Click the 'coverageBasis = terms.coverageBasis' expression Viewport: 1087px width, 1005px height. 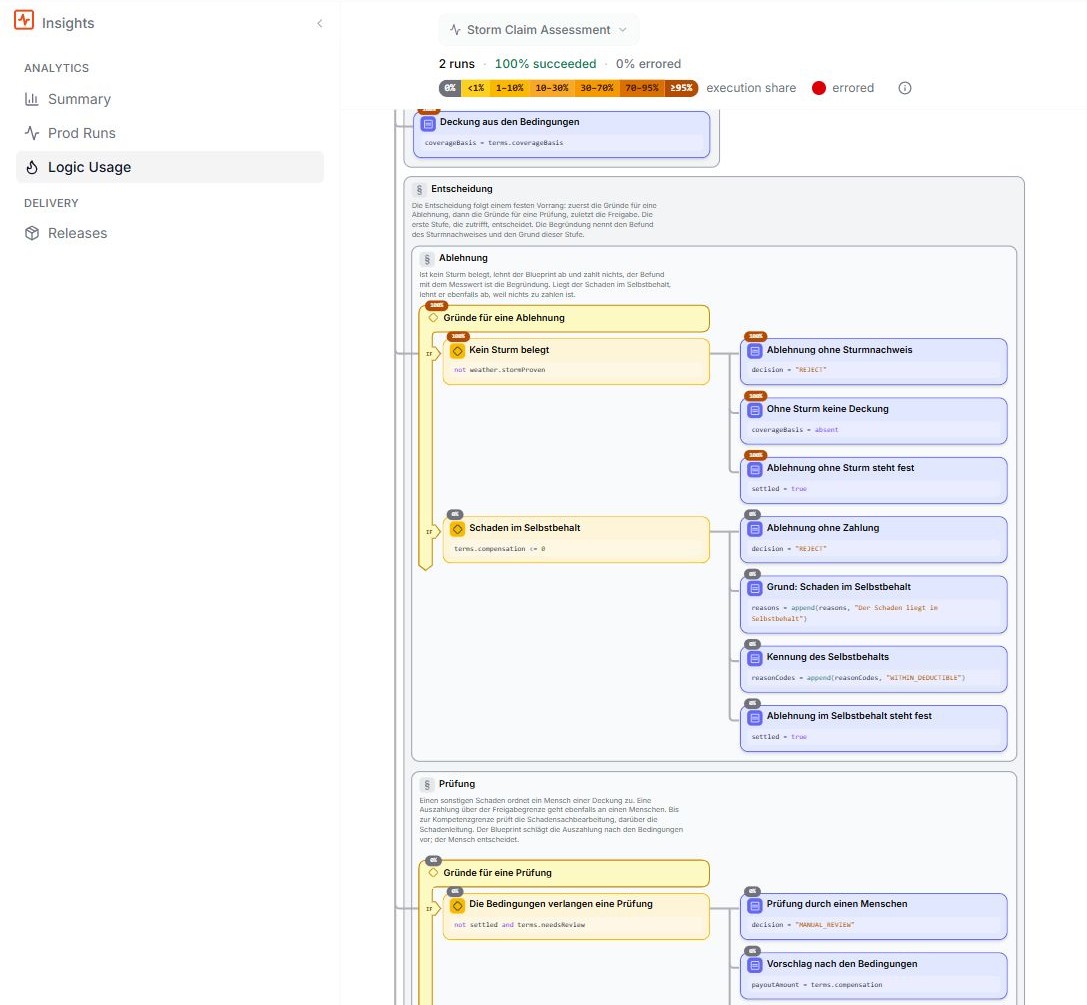pyautogui.click(x=494, y=143)
